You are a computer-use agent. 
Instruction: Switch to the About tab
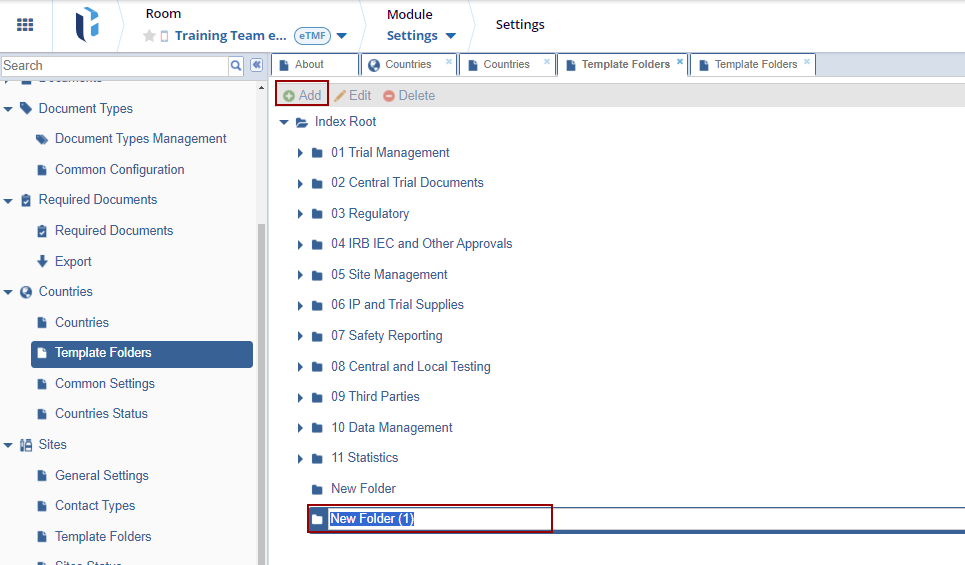pos(309,64)
